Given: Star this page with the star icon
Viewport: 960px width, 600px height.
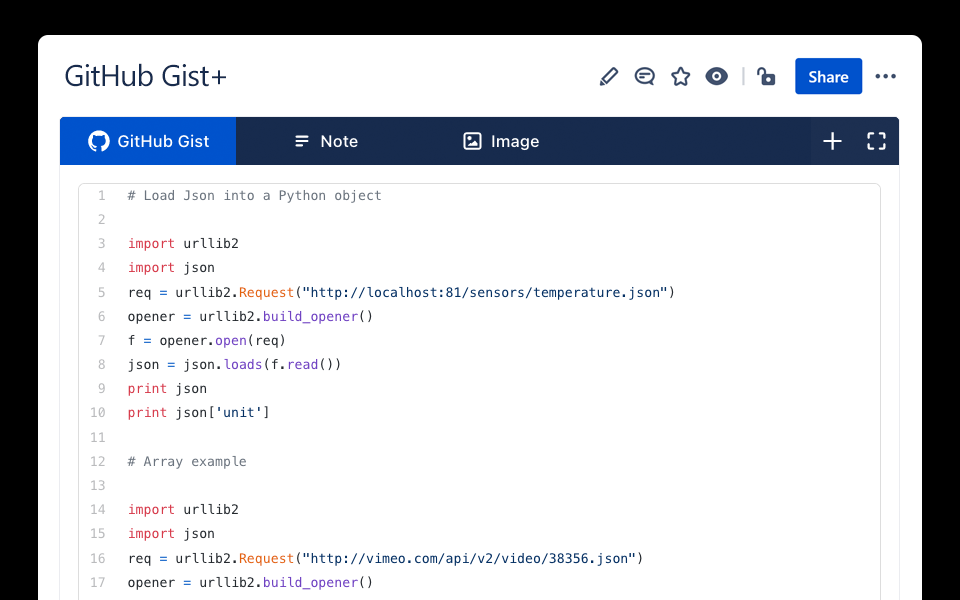Looking at the screenshot, I should tap(681, 77).
